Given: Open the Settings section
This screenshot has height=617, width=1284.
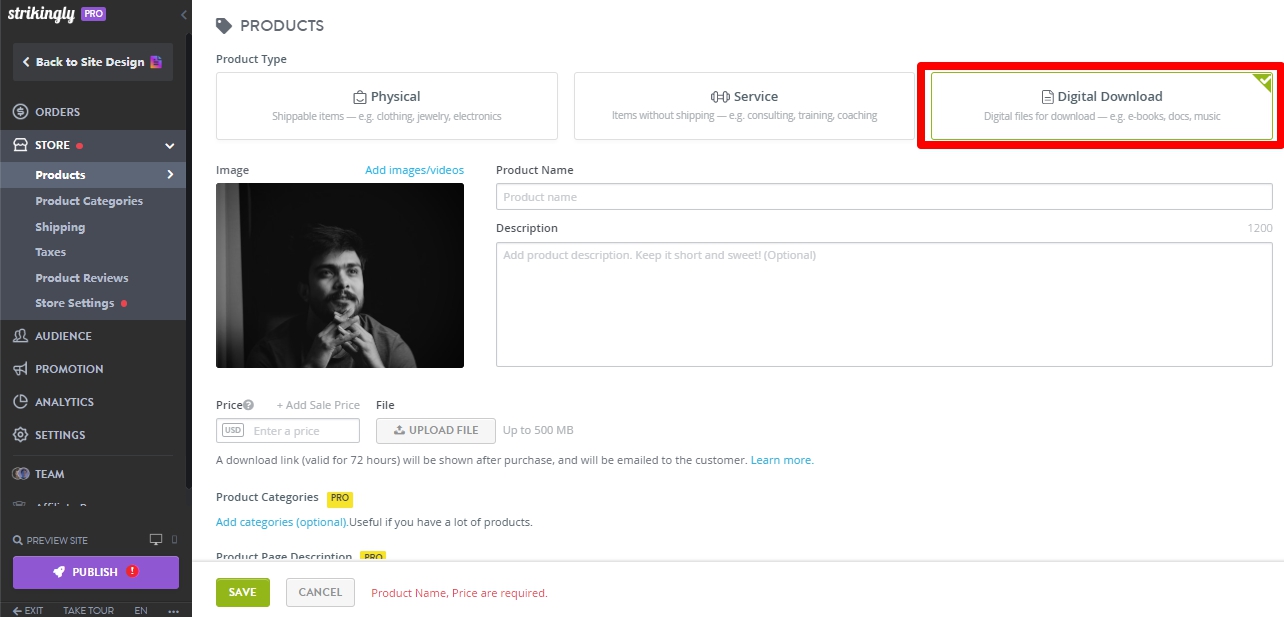Looking at the screenshot, I should 62,434.
